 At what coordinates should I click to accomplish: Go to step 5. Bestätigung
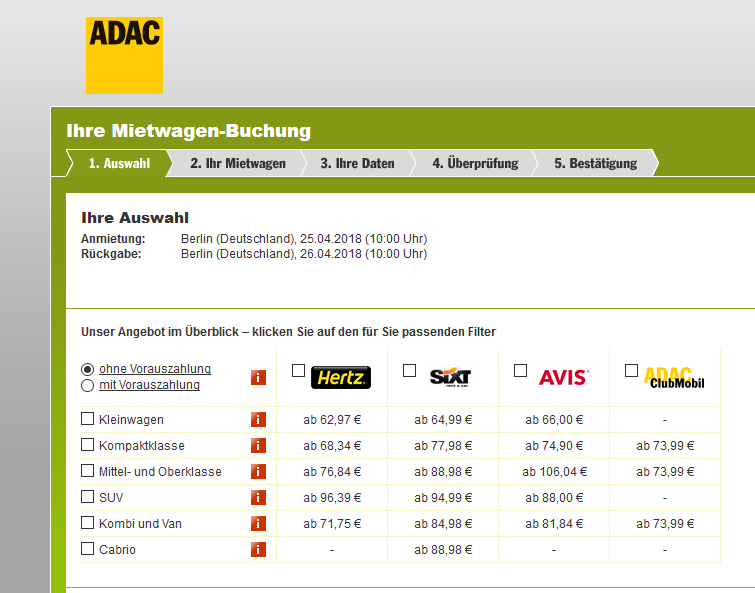(596, 163)
